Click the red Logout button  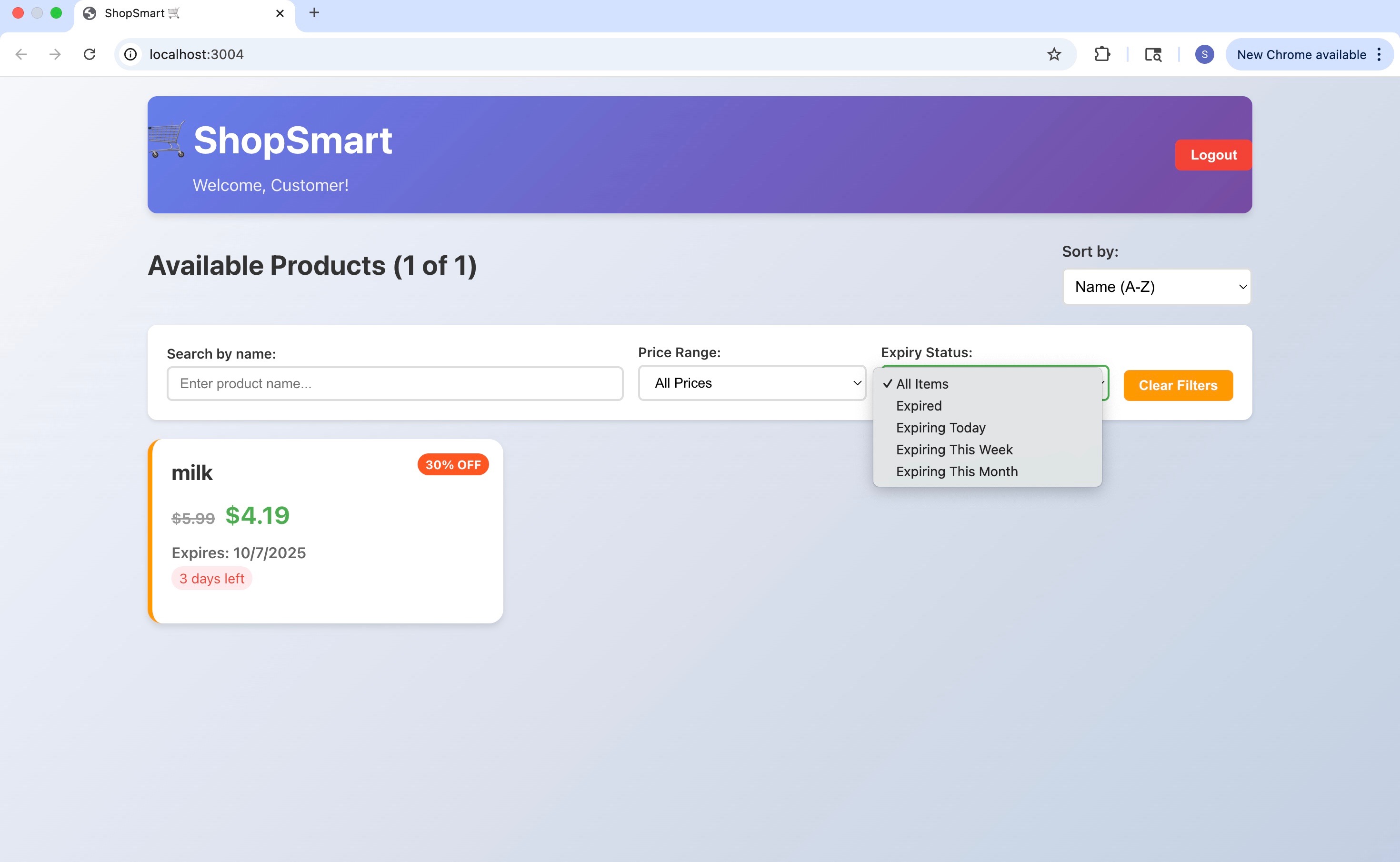point(1213,155)
